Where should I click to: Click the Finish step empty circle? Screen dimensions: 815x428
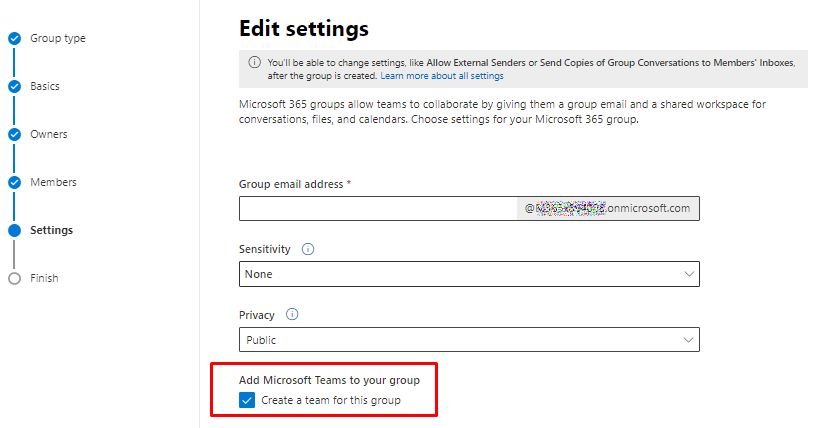14,278
